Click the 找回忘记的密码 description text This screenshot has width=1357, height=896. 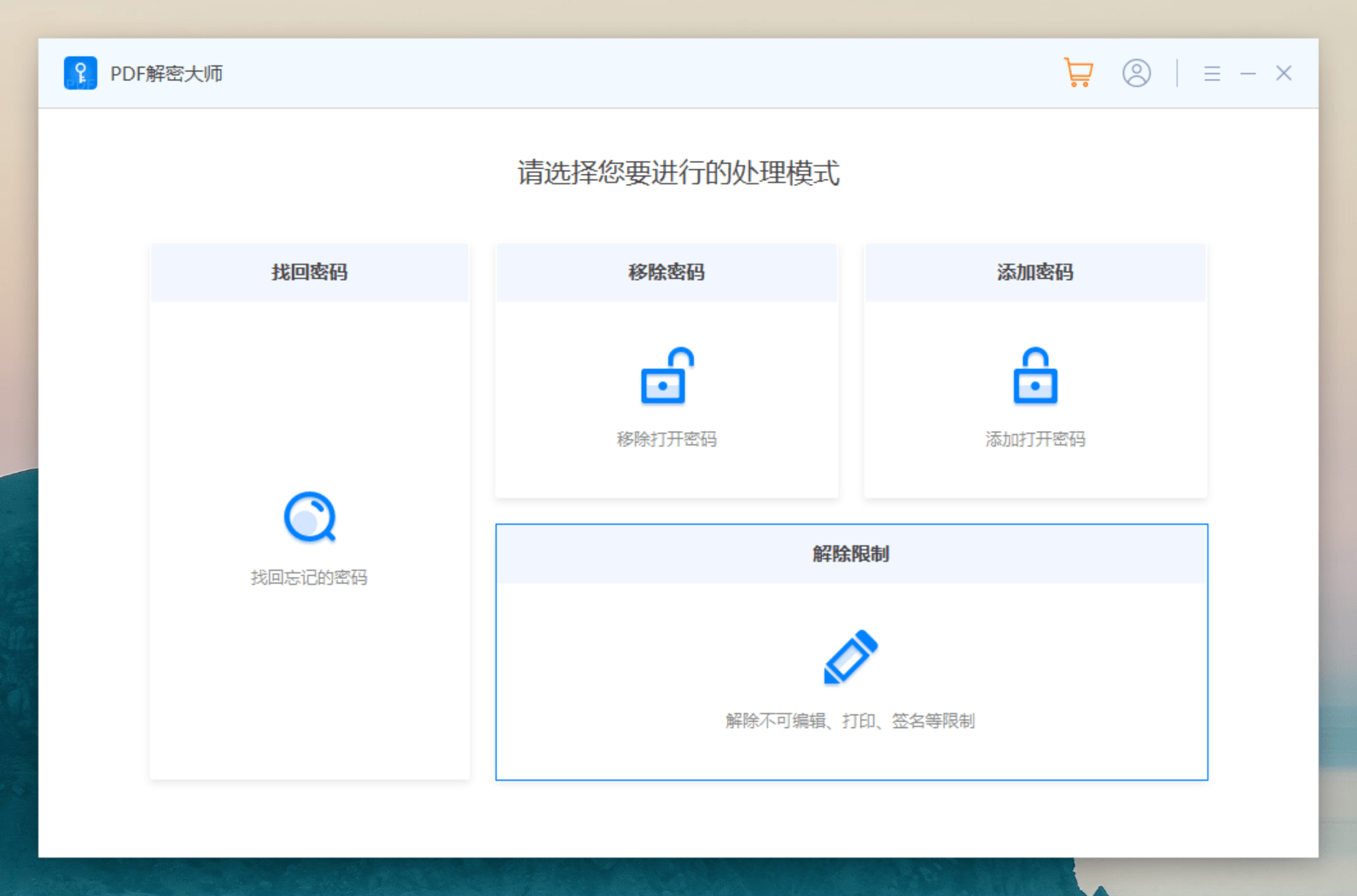click(309, 578)
